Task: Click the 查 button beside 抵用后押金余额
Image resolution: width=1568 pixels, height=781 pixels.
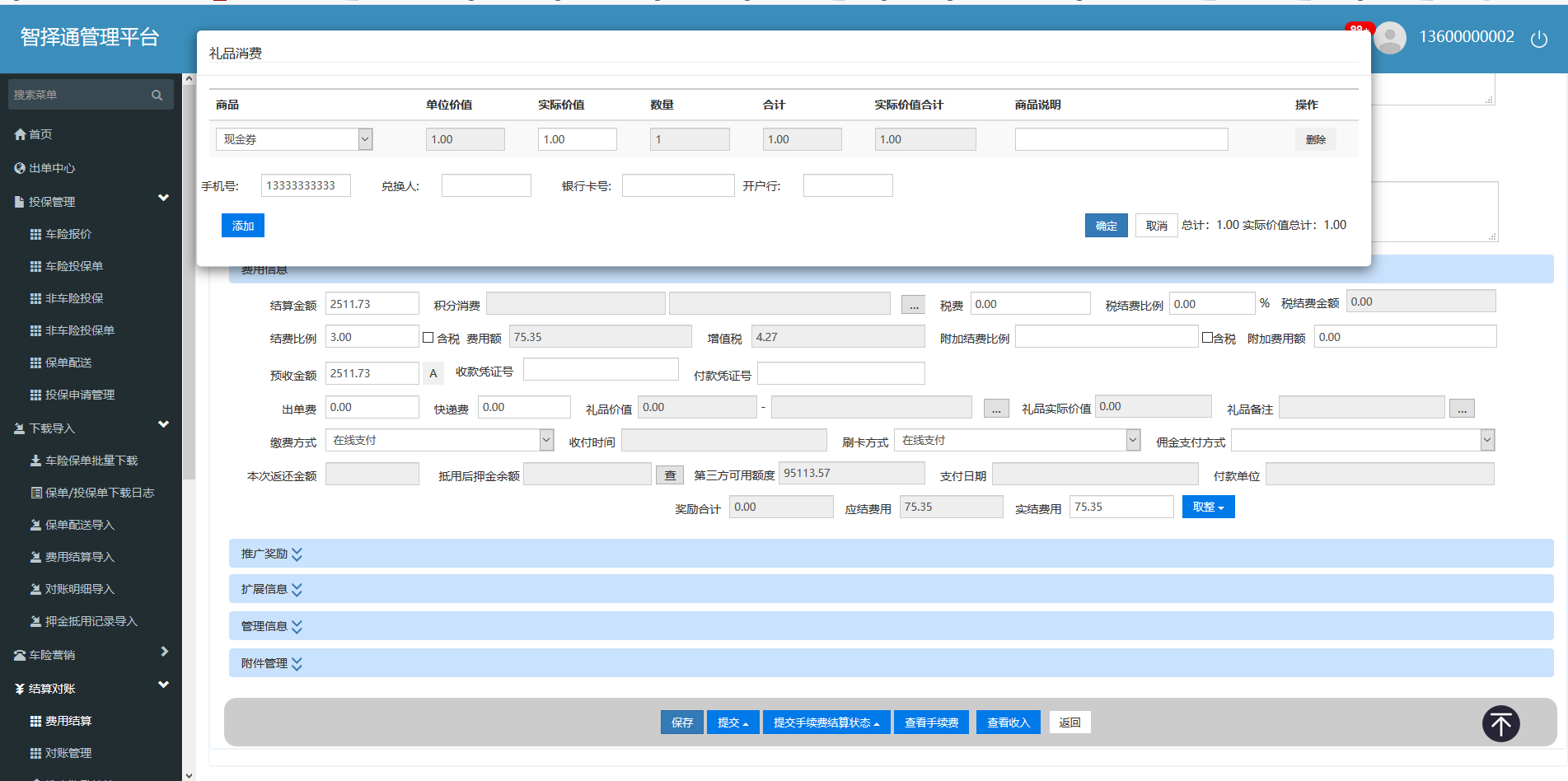Action: coord(670,475)
